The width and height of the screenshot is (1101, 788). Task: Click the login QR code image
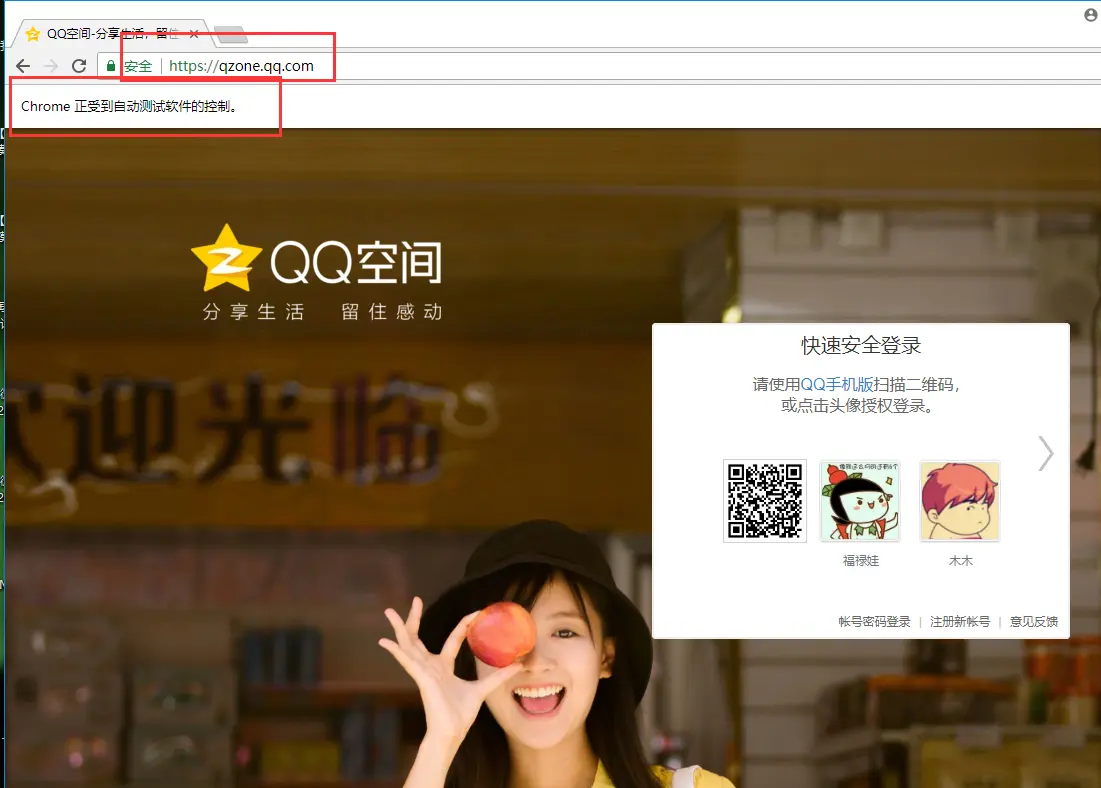click(x=765, y=501)
